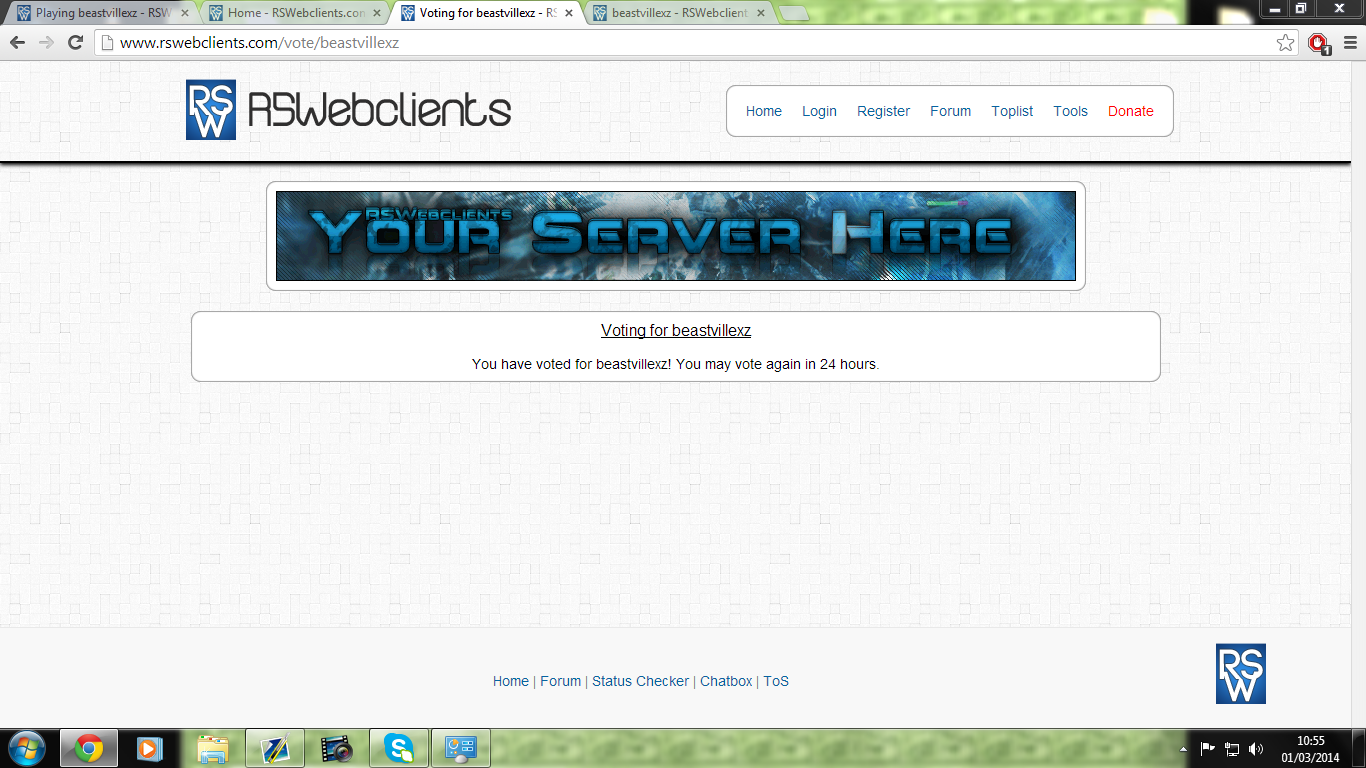Image resolution: width=1366 pixels, height=768 pixels.
Task: Click the red Donate link
Action: [x=1131, y=111]
